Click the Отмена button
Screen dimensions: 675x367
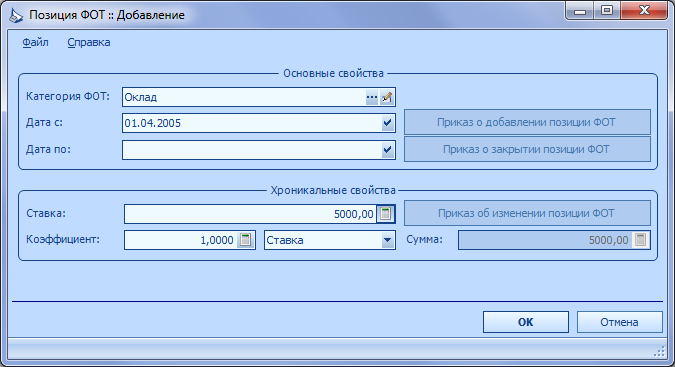click(x=619, y=322)
